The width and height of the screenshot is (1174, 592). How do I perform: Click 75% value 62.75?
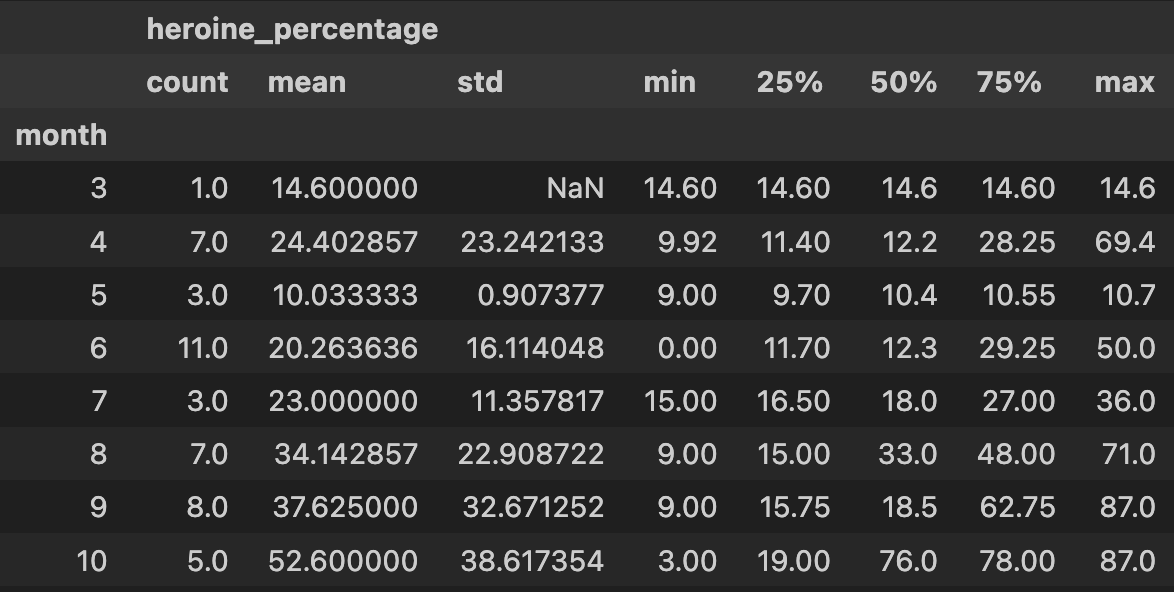tap(1017, 507)
